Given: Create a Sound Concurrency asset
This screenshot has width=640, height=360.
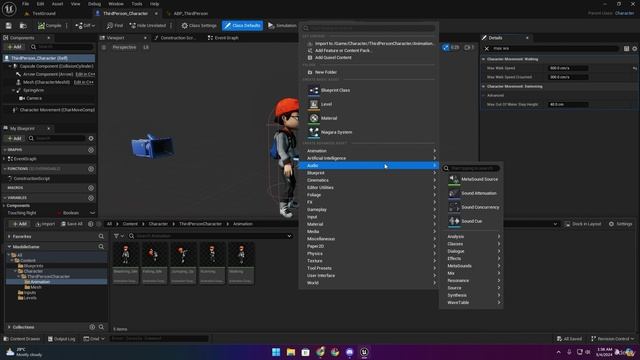Looking at the screenshot, I should tap(472, 207).
